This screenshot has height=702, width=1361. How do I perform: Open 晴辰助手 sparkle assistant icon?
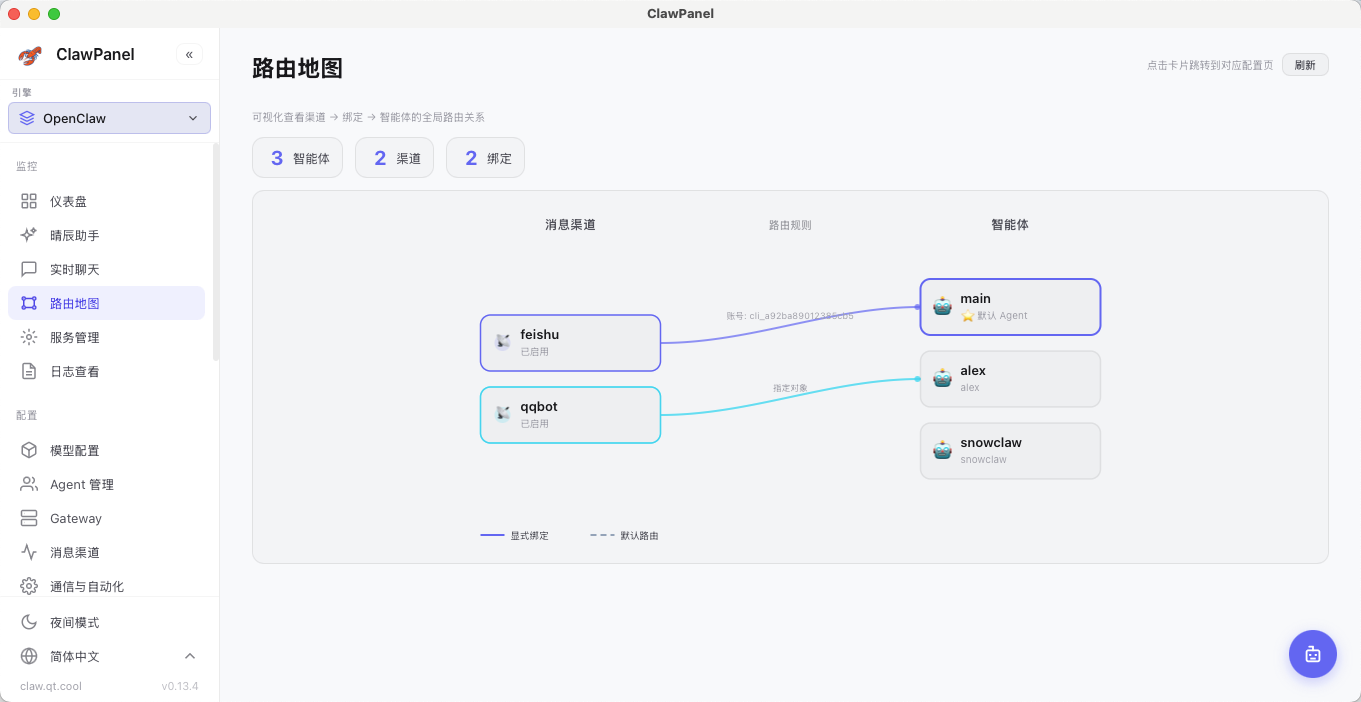pos(29,235)
